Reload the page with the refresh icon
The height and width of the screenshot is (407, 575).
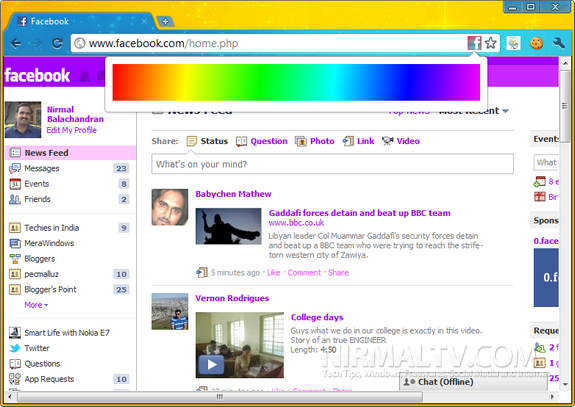(57, 44)
